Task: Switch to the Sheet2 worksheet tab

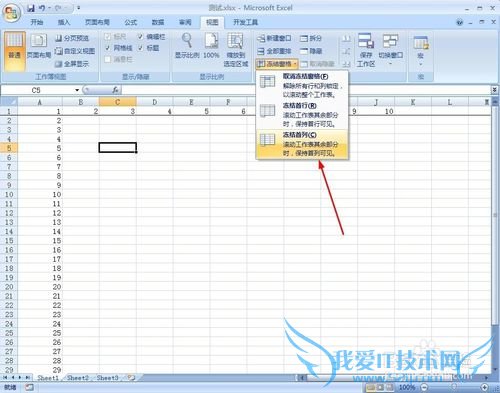Action: pyautogui.click(x=78, y=378)
